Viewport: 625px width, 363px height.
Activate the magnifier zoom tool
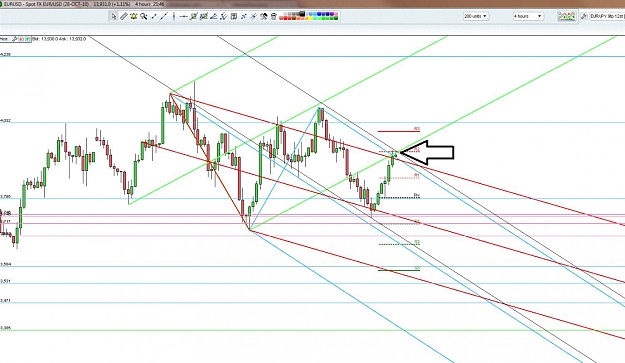pos(143,16)
